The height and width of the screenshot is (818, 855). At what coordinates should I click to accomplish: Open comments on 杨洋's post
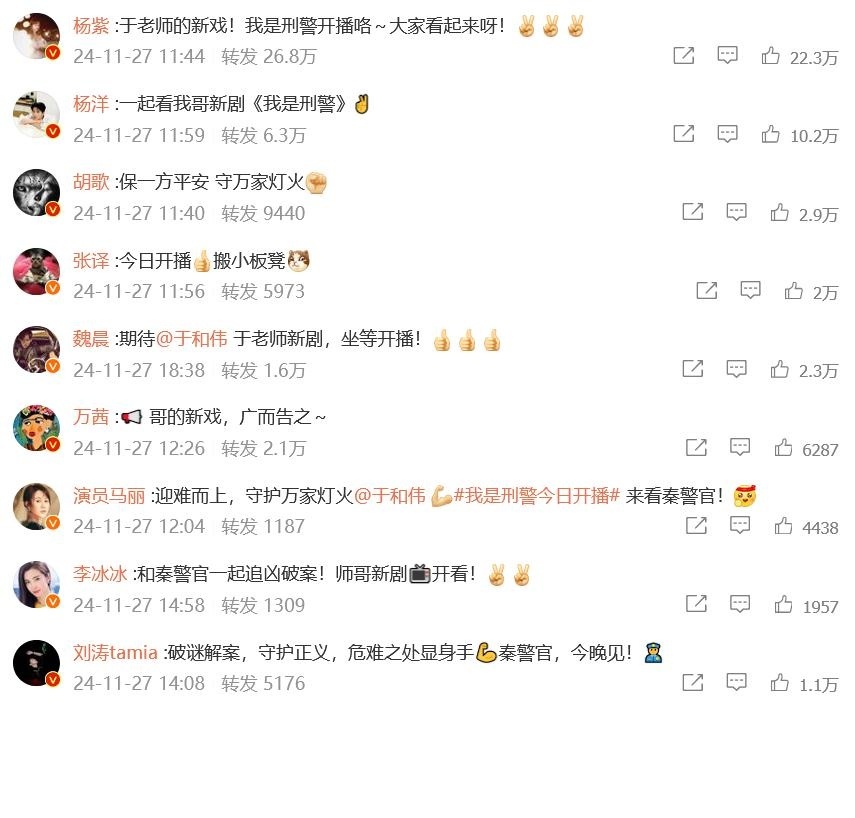[727, 134]
